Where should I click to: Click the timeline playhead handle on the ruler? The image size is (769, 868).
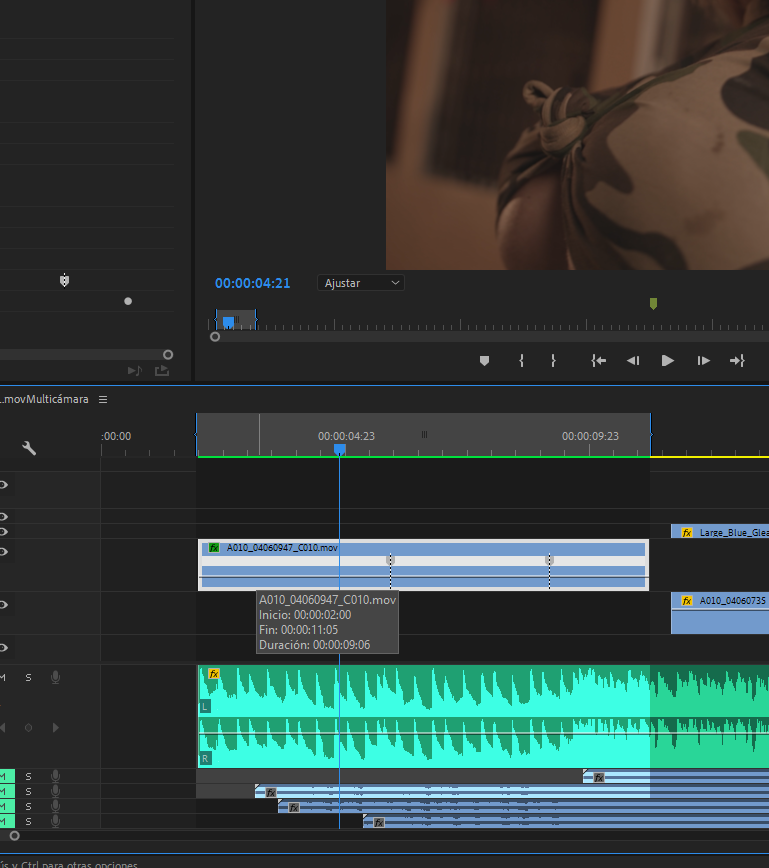[x=340, y=450]
